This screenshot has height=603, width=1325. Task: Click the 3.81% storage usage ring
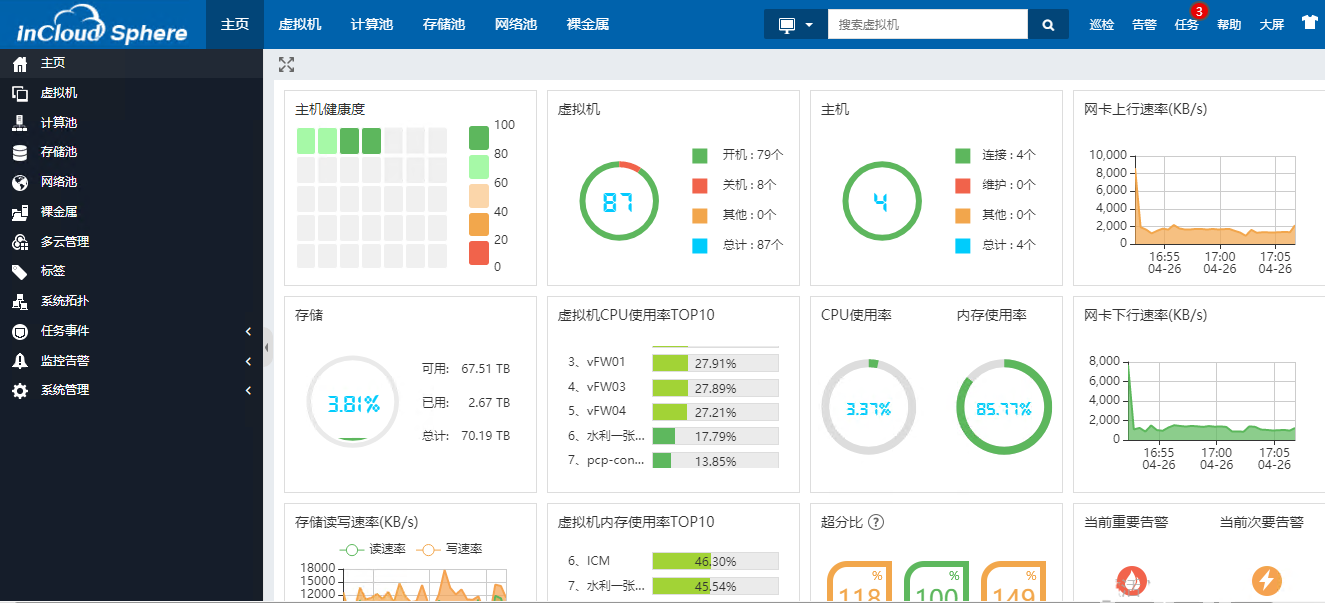[353, 404]
